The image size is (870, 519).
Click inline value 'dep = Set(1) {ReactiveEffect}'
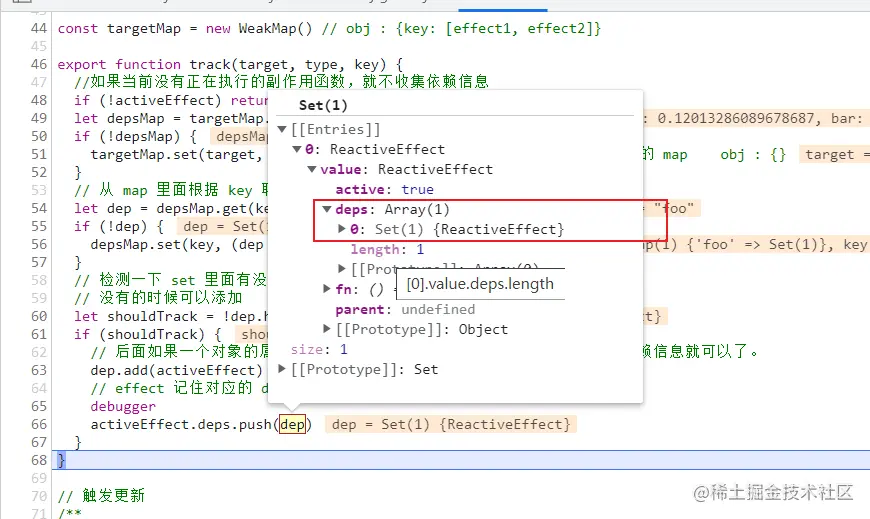pyautogui.click(x=451, y=425)
